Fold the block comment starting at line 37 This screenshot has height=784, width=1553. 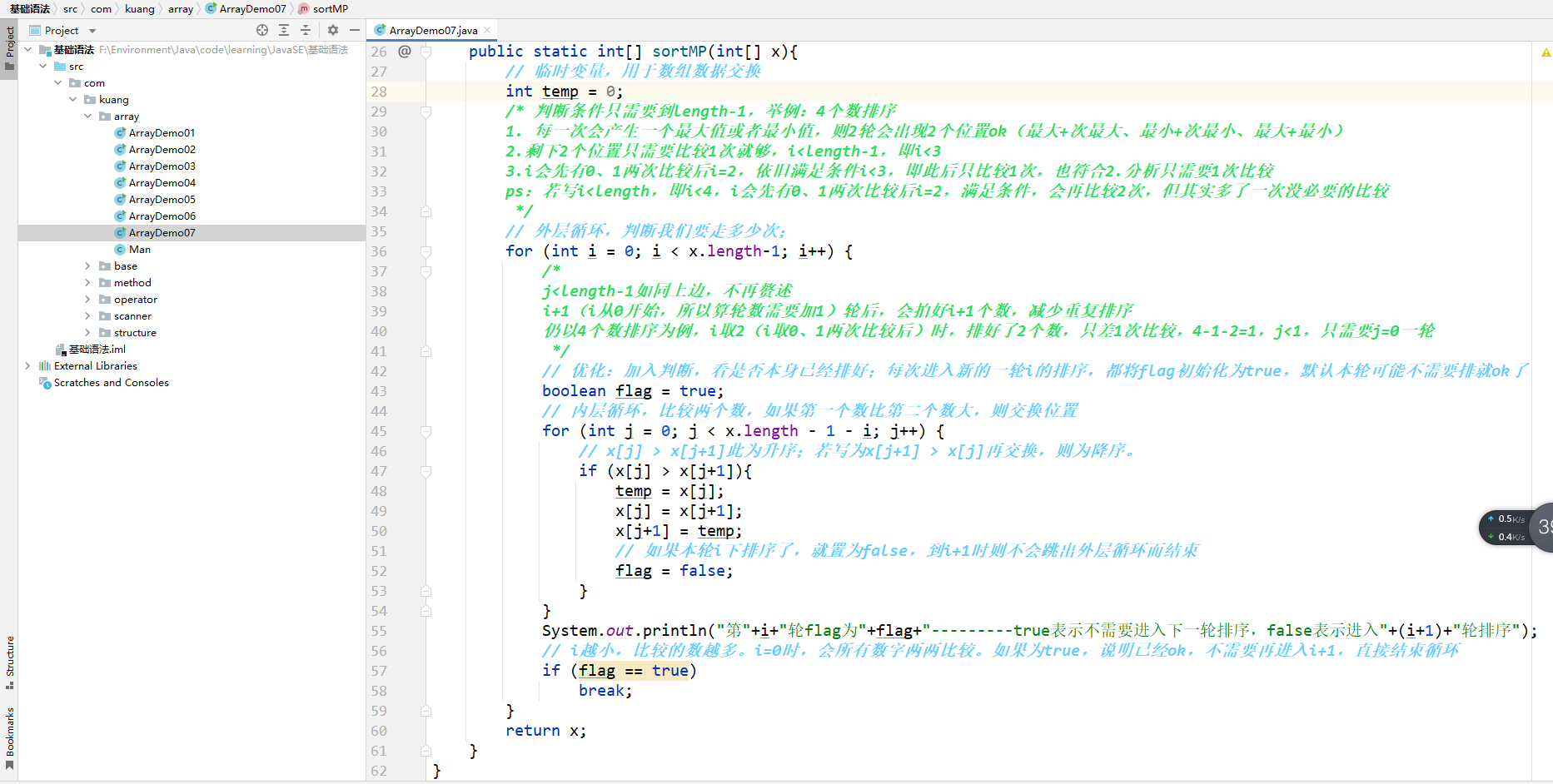click(x=426, y=271)
